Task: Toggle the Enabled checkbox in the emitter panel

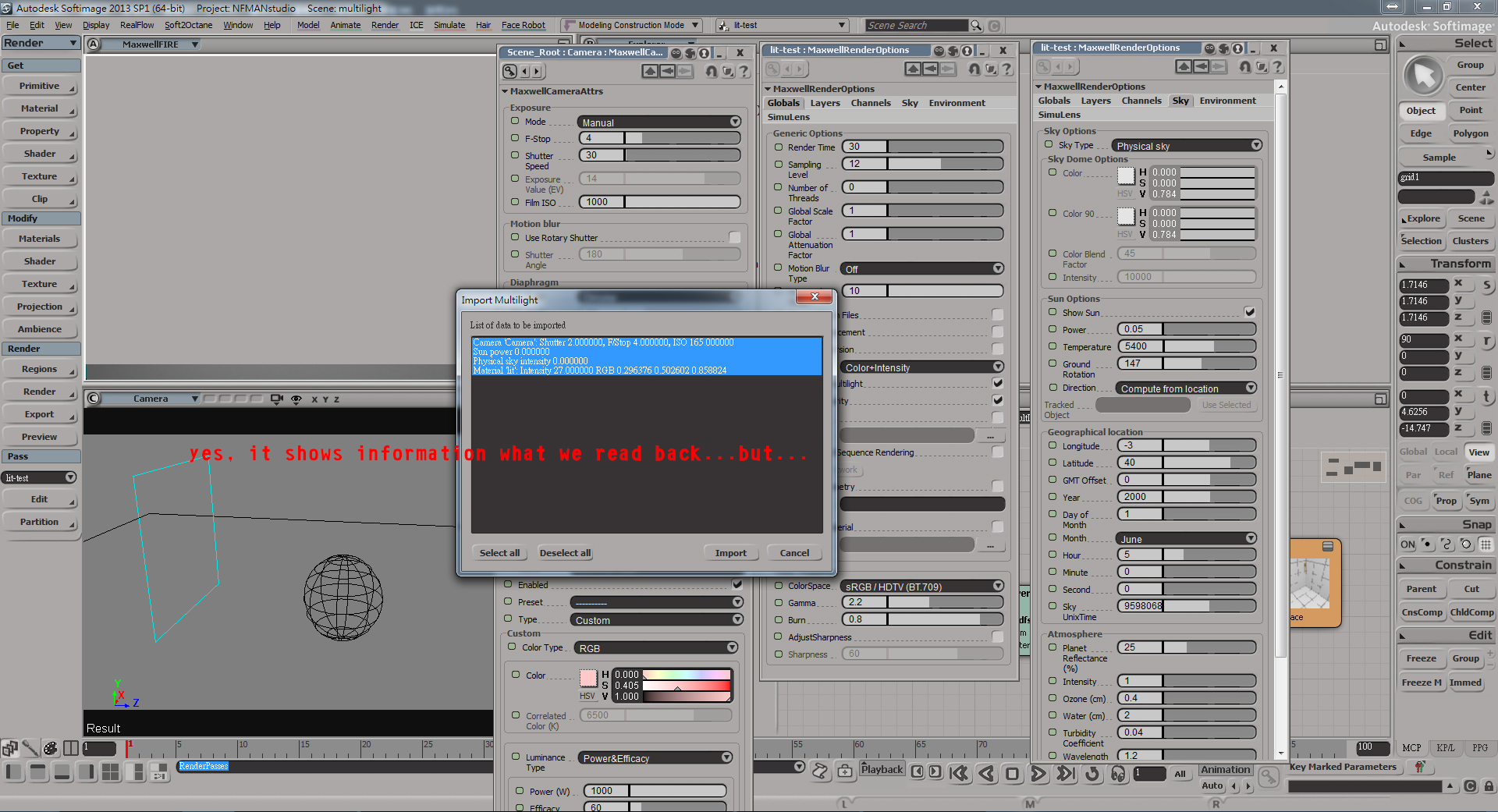Action: (737, 584)
